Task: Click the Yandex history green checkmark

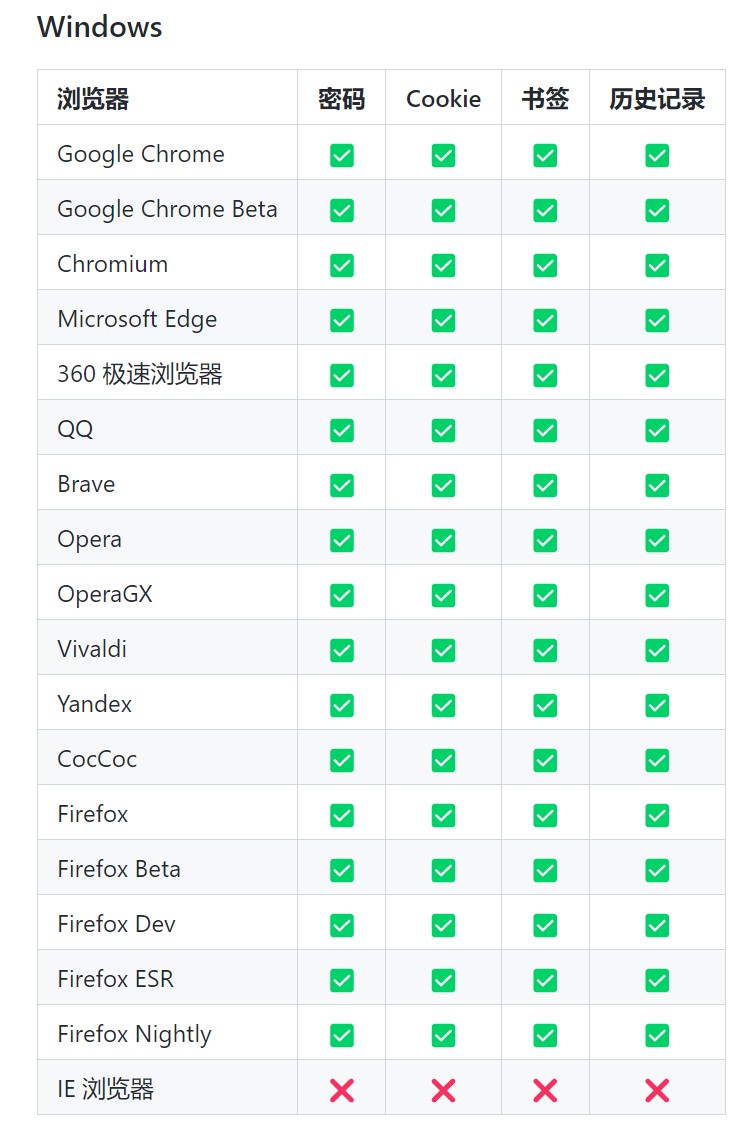Action: tap(657, 705)
